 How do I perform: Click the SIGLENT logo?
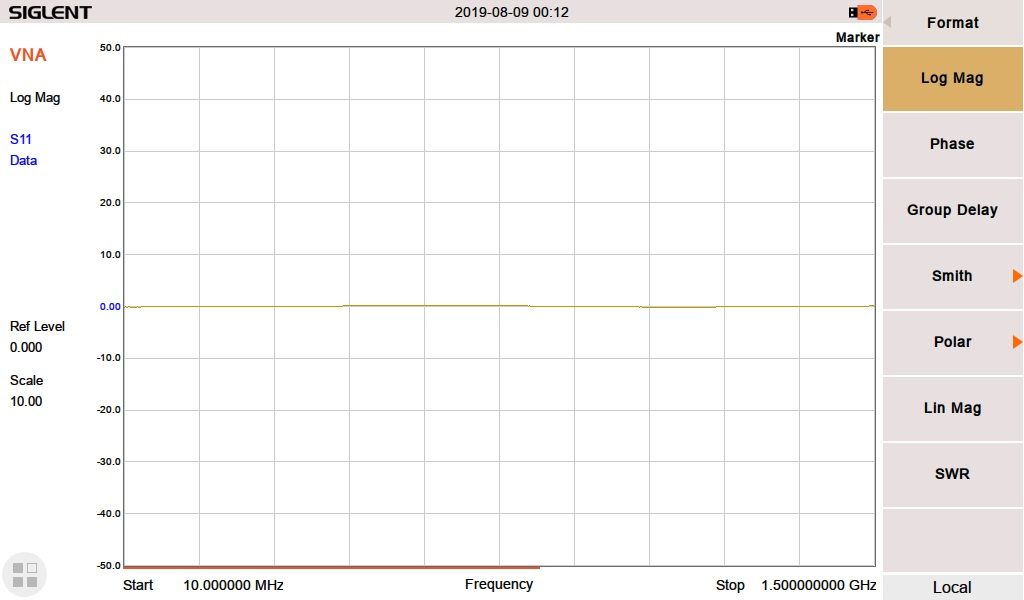50,13
